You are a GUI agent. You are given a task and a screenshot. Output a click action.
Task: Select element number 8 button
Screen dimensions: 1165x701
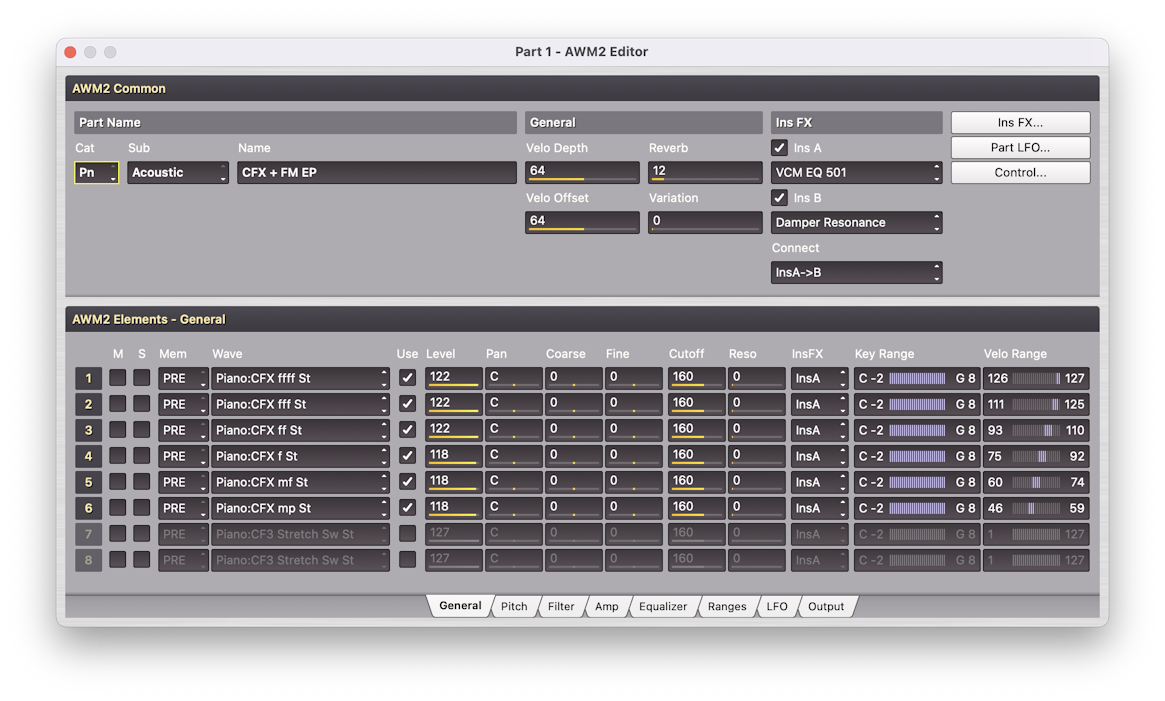(x=88, y=560)
